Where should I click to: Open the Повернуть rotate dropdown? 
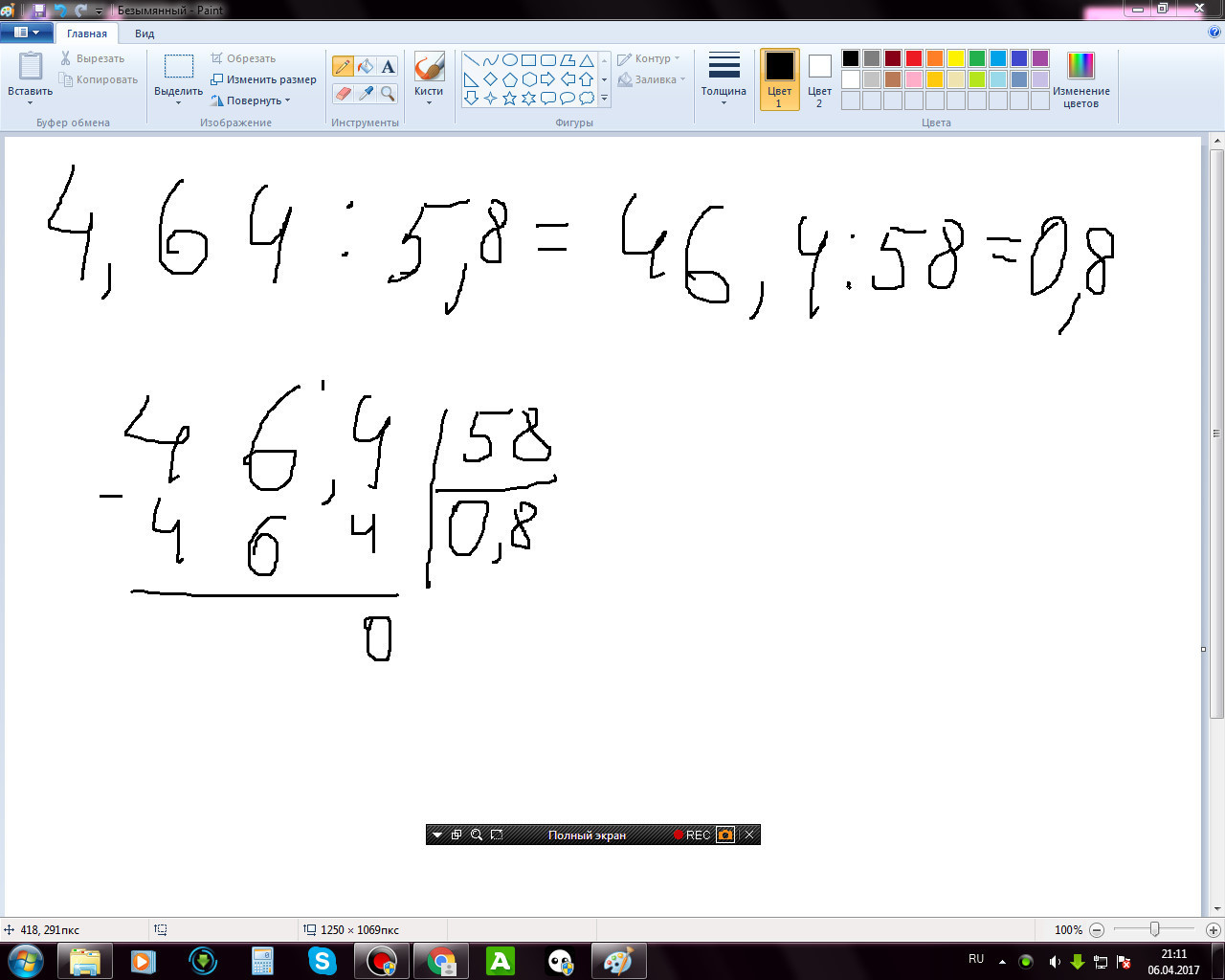[x=251, y=100]
